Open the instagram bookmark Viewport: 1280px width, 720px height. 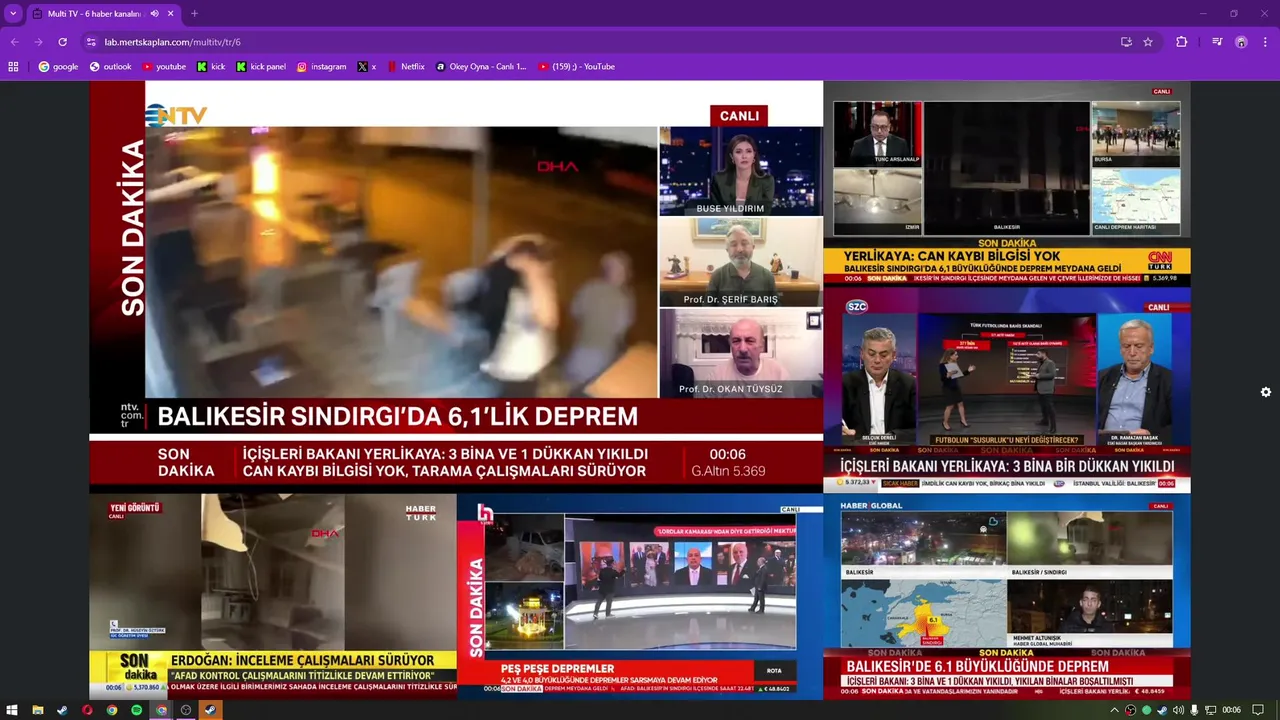click(321, 67)
